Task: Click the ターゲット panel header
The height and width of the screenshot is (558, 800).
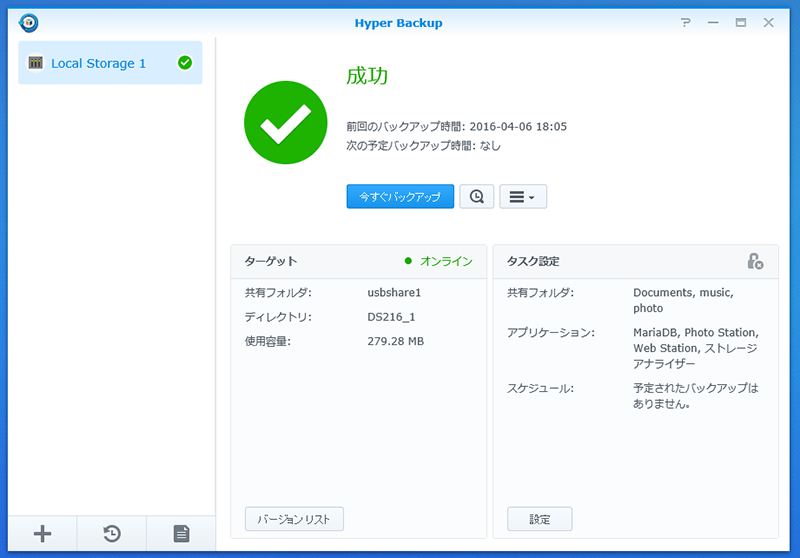Action: click(359, 262)
